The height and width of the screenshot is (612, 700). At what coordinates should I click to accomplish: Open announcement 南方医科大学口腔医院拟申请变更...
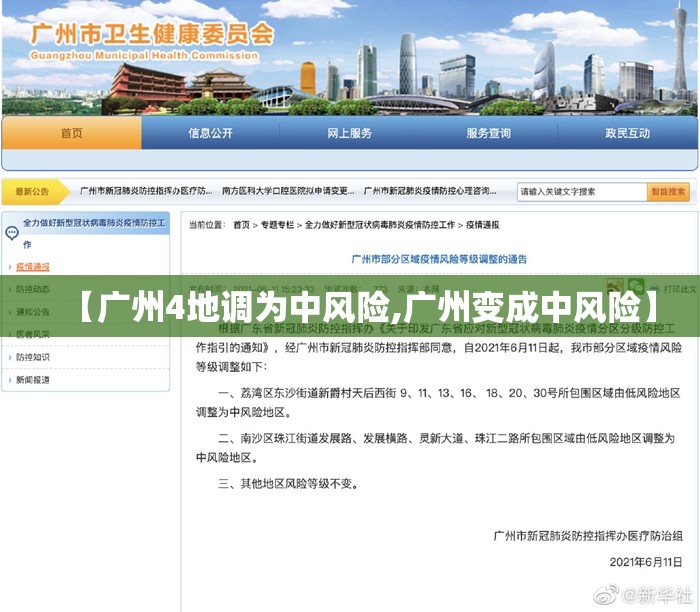[x=288, y=191]
